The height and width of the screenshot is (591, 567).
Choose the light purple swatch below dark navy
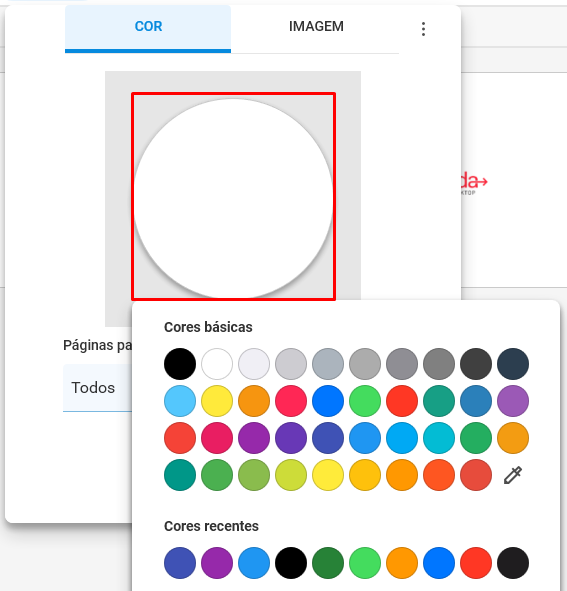point(513,401)
